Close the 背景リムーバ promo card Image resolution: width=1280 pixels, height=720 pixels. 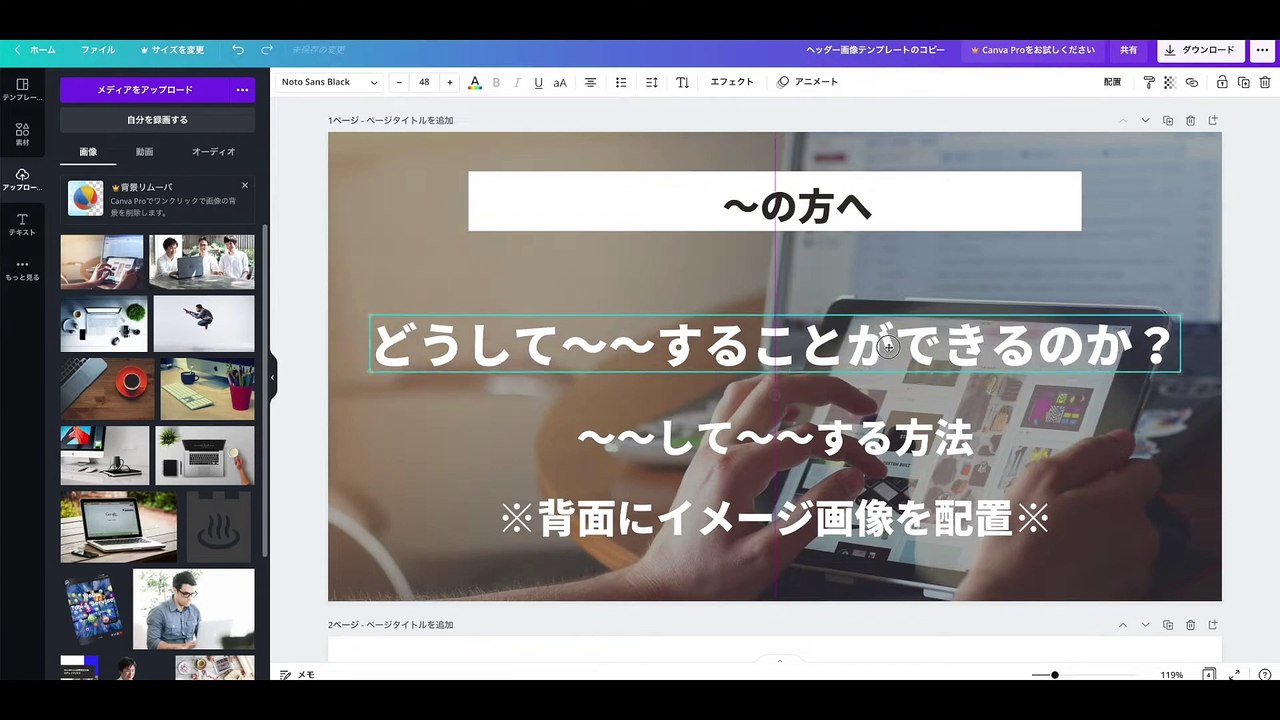coord(245,185)
